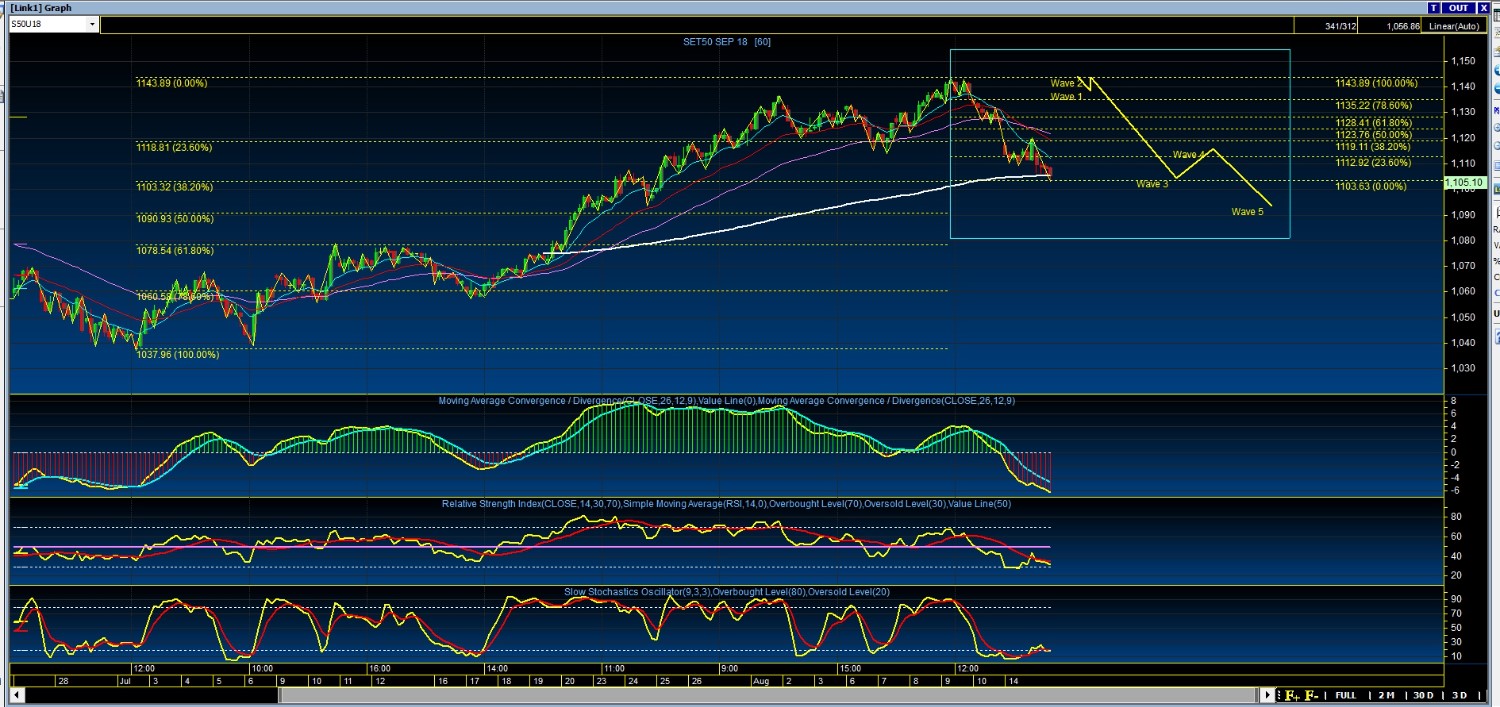The image size is (1500, 707).
Task: Select the 2 M time range
Action: coord(1385,695)
